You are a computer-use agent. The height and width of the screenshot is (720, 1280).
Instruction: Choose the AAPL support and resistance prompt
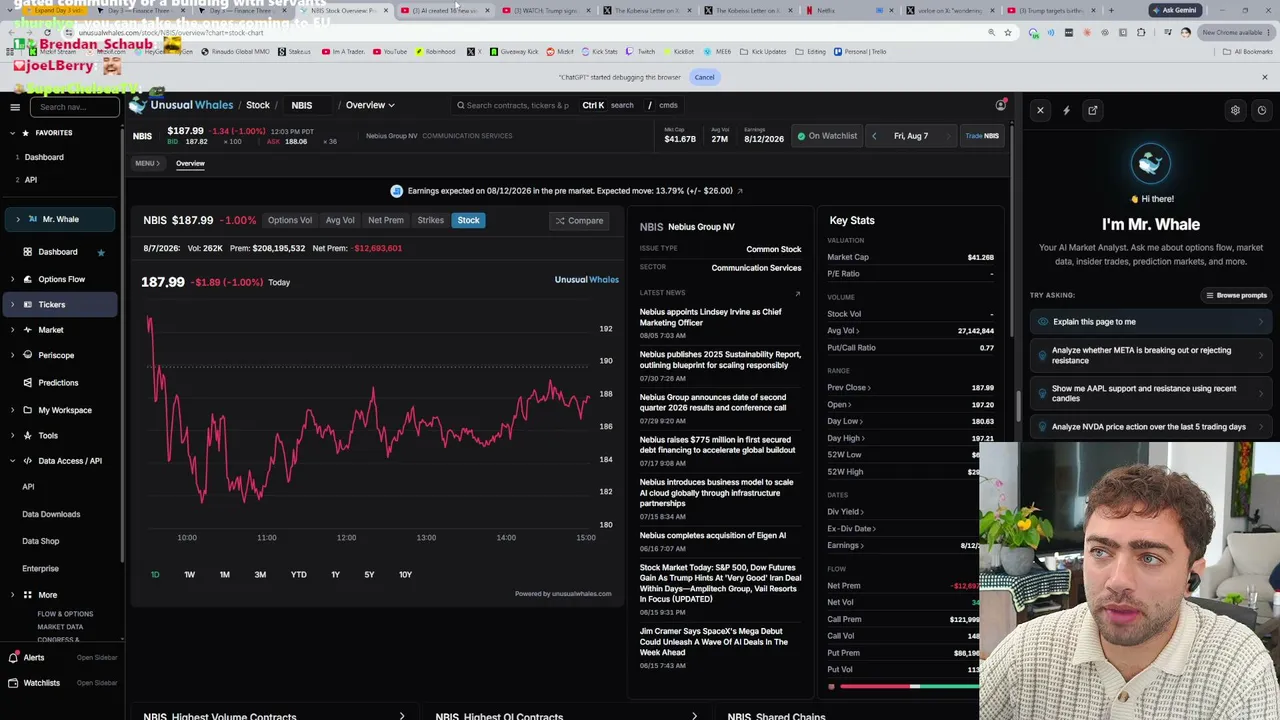(1150, 393)
